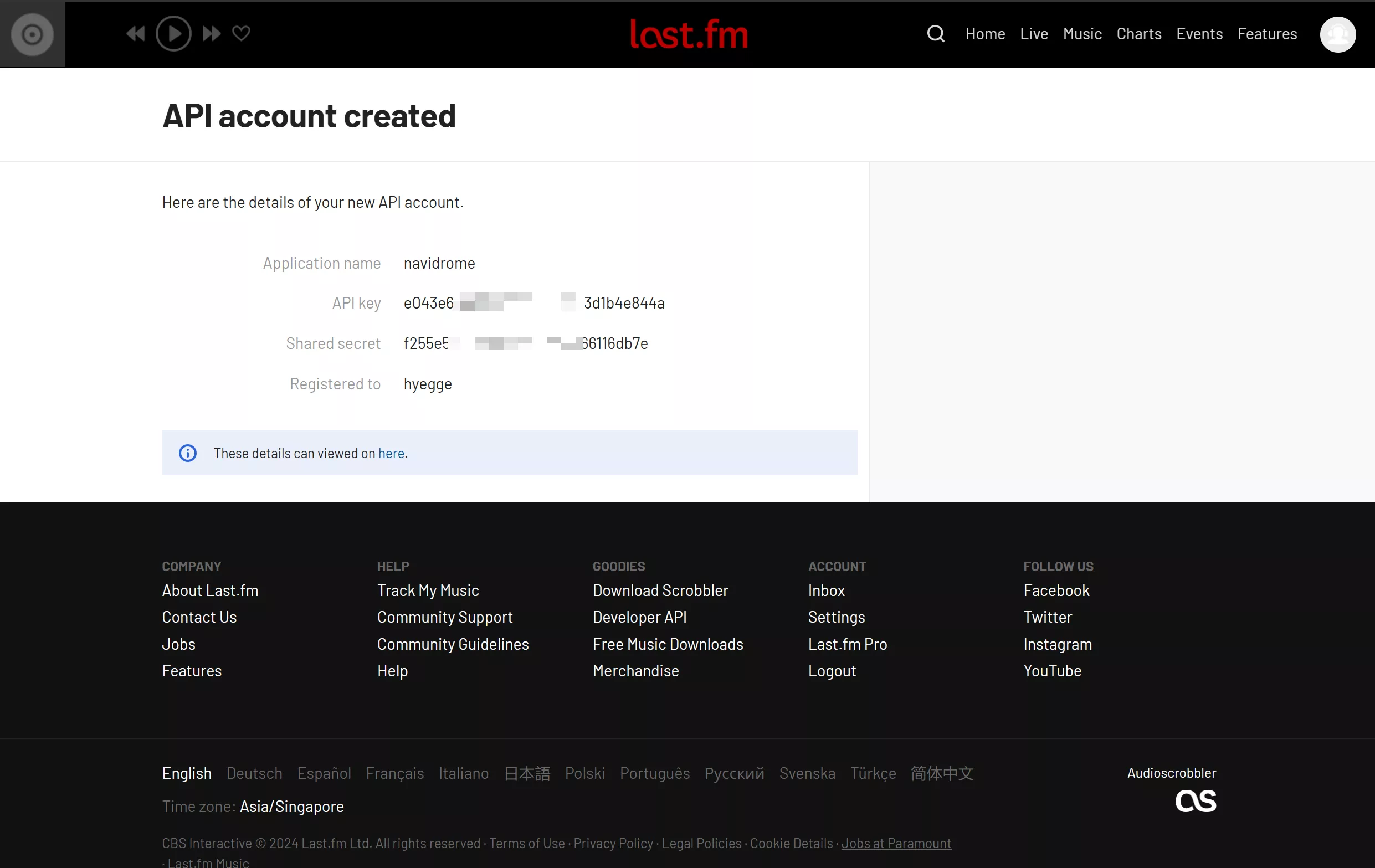1375x868 pixels.
Task: Open the Charts nav item
Action: point(1138,34)
